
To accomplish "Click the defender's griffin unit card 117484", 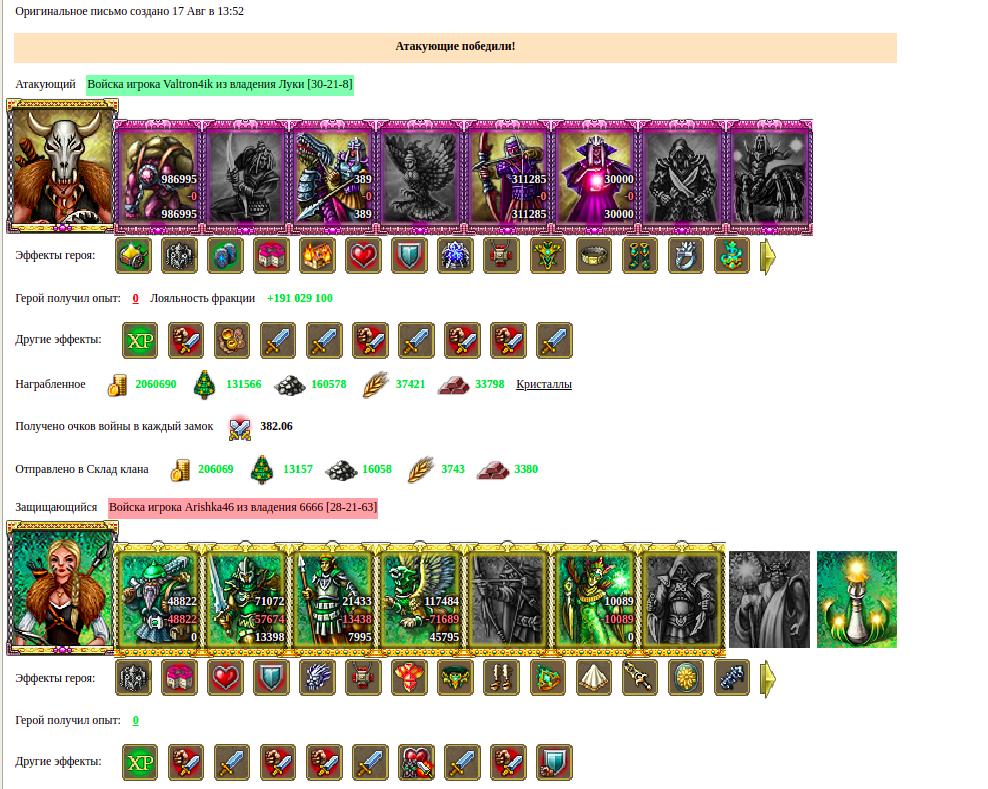I will coord(421,598).
